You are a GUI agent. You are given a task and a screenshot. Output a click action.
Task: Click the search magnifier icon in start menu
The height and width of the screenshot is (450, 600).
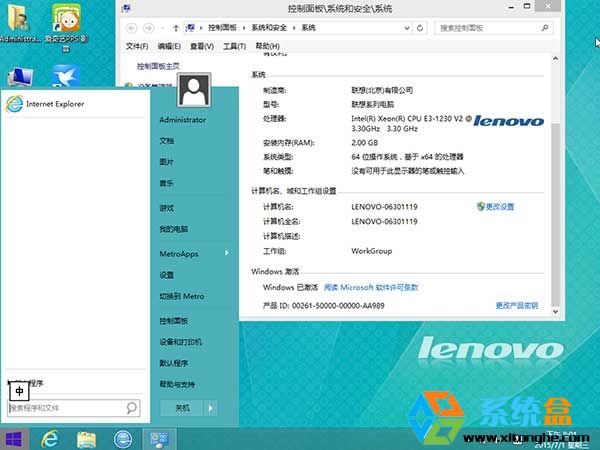[x=132, y=408]
